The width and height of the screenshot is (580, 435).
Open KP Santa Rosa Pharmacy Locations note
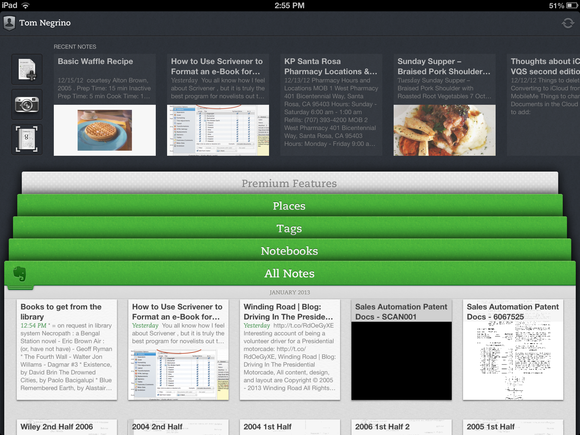click(331, 105)
